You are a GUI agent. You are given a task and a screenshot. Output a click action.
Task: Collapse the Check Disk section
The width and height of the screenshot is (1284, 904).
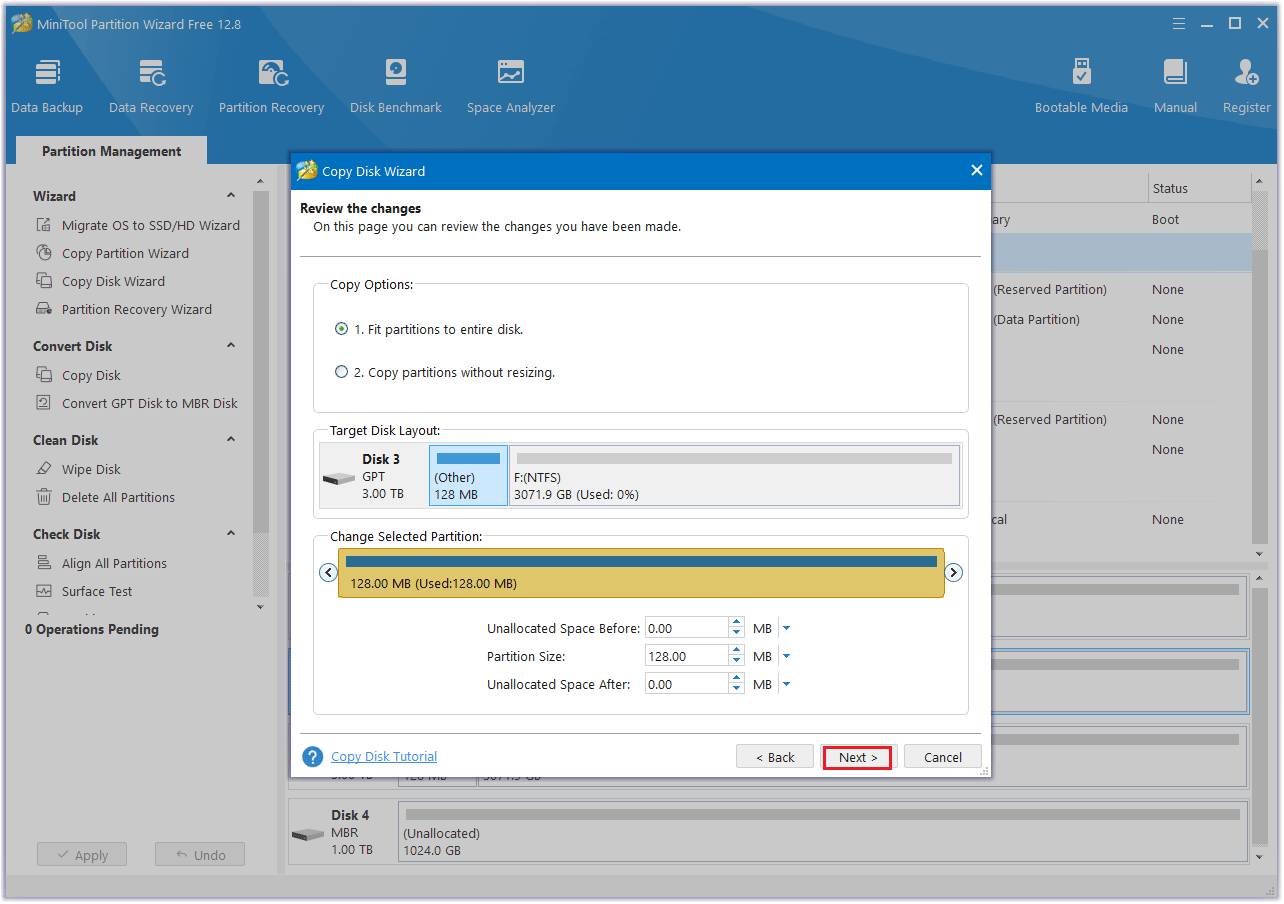(231, 534)
